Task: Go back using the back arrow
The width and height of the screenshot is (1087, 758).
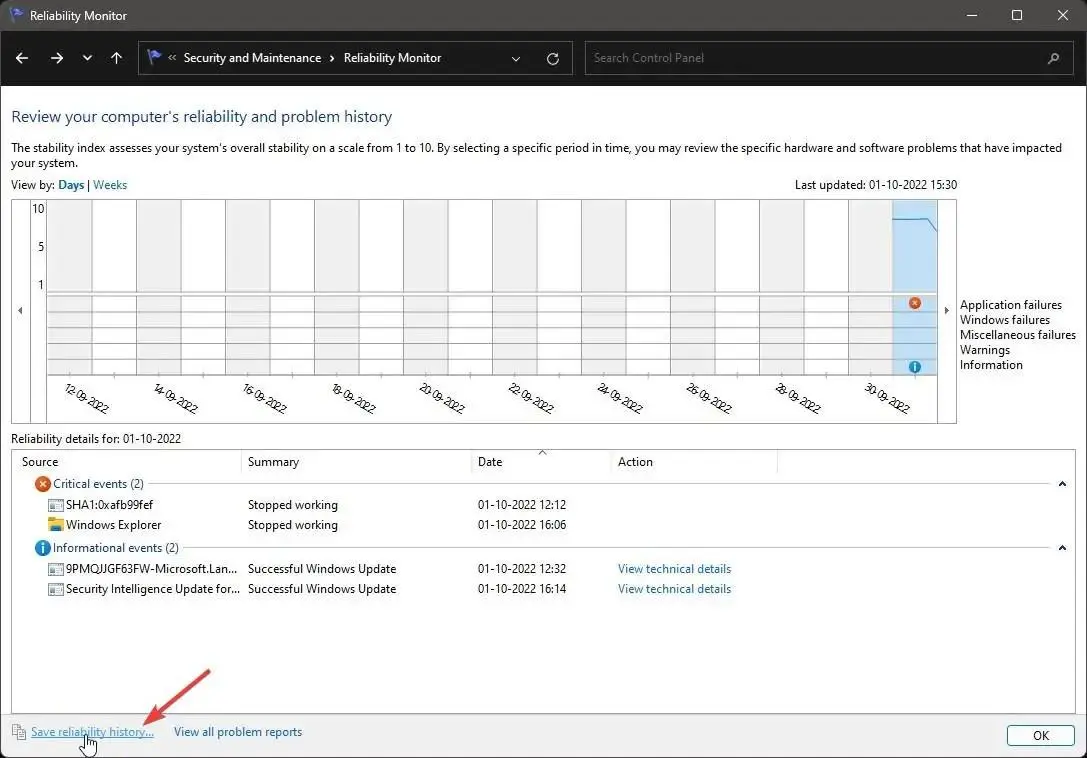Action: tap(22, 58)
